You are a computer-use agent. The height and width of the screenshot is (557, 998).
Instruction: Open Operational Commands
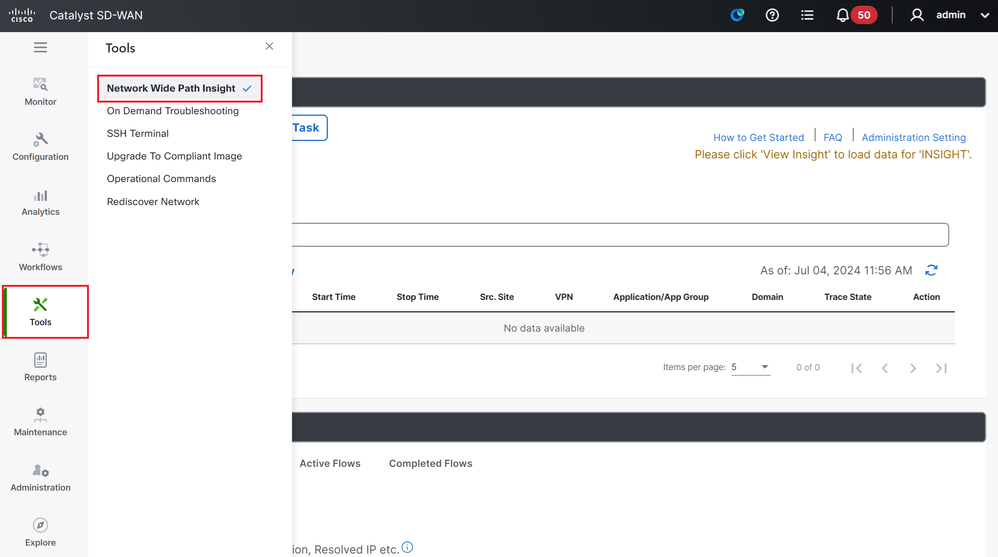(161, 179)
